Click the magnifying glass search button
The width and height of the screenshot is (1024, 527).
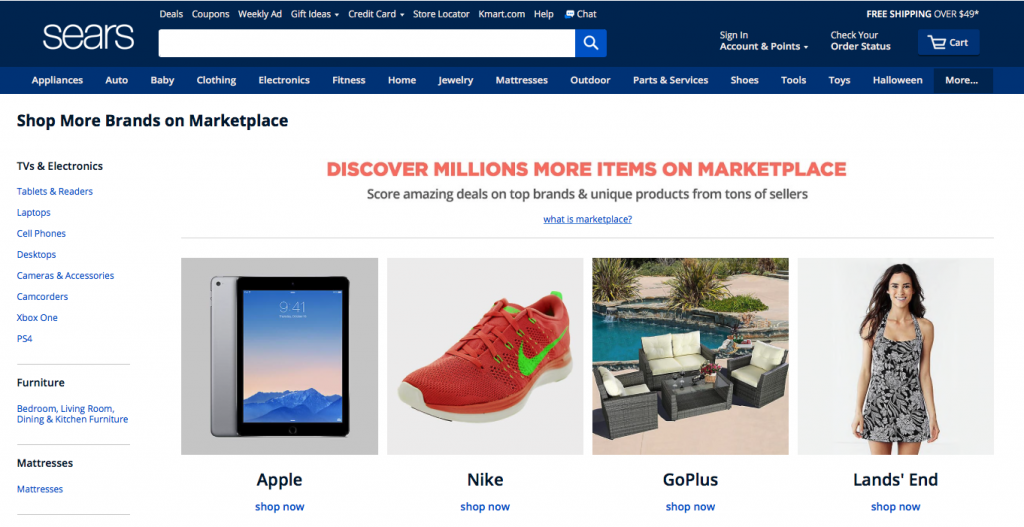[590, 43]
